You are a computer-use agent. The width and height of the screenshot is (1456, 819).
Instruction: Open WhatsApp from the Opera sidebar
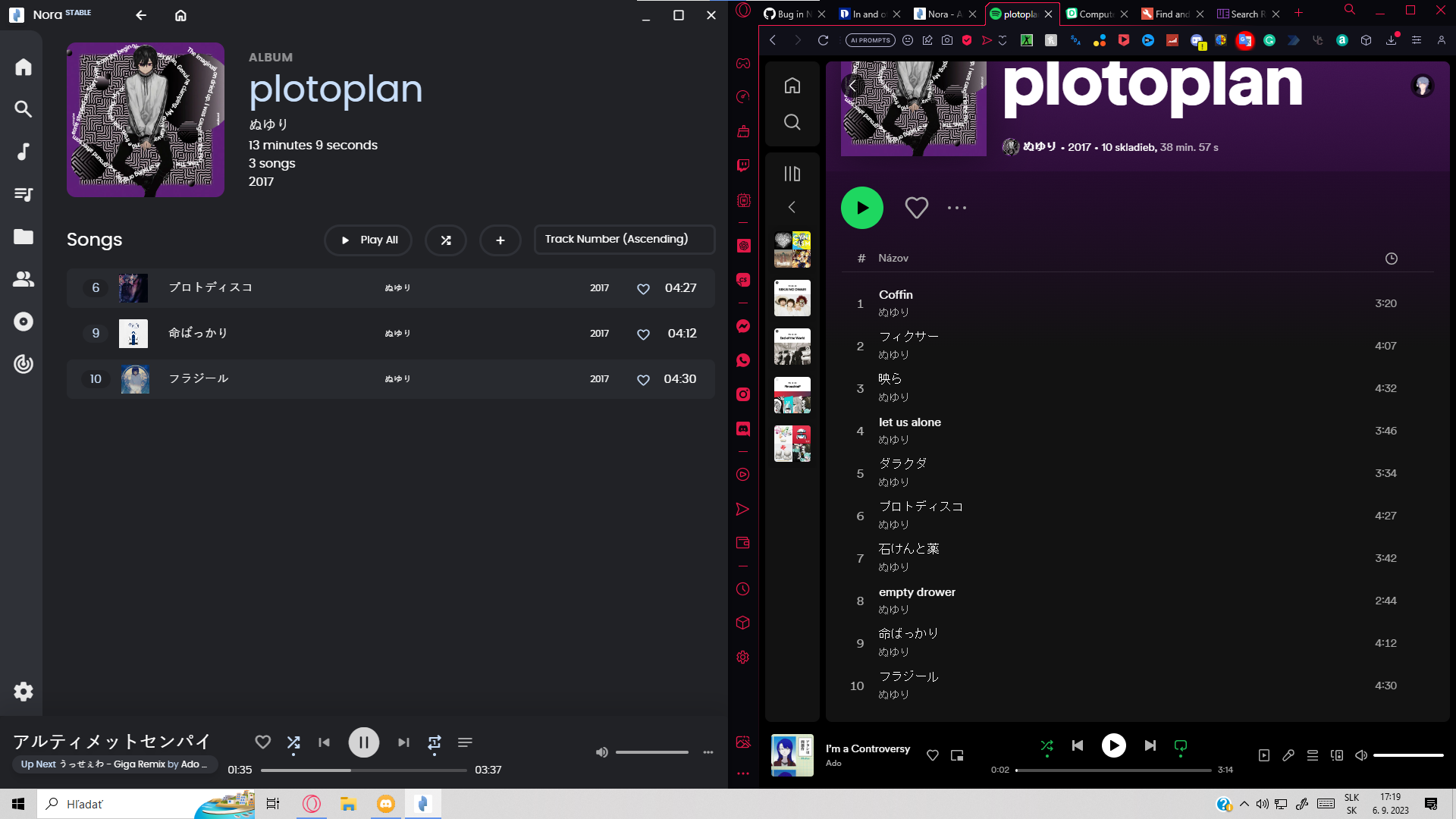tap(742, 360)
